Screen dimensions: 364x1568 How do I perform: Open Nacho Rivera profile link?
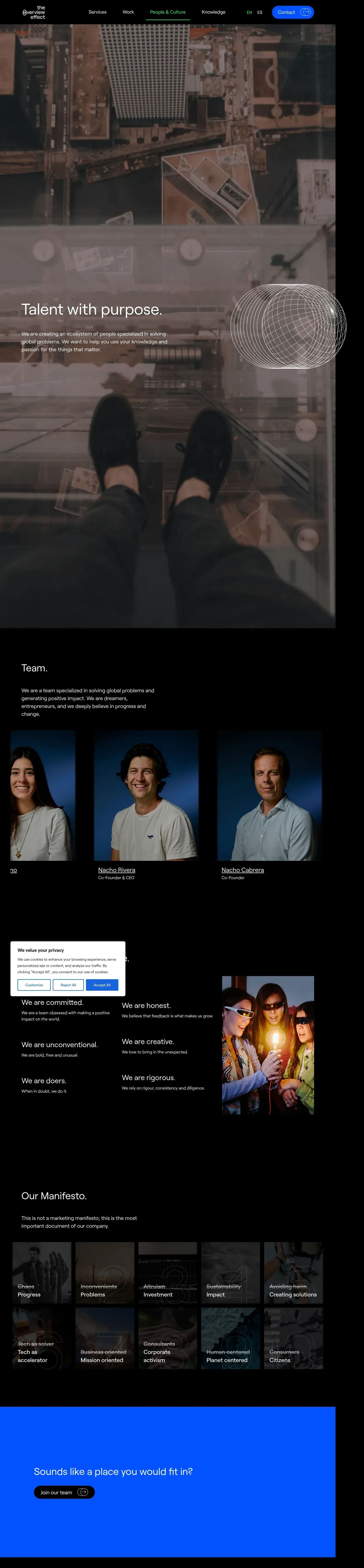117,870
